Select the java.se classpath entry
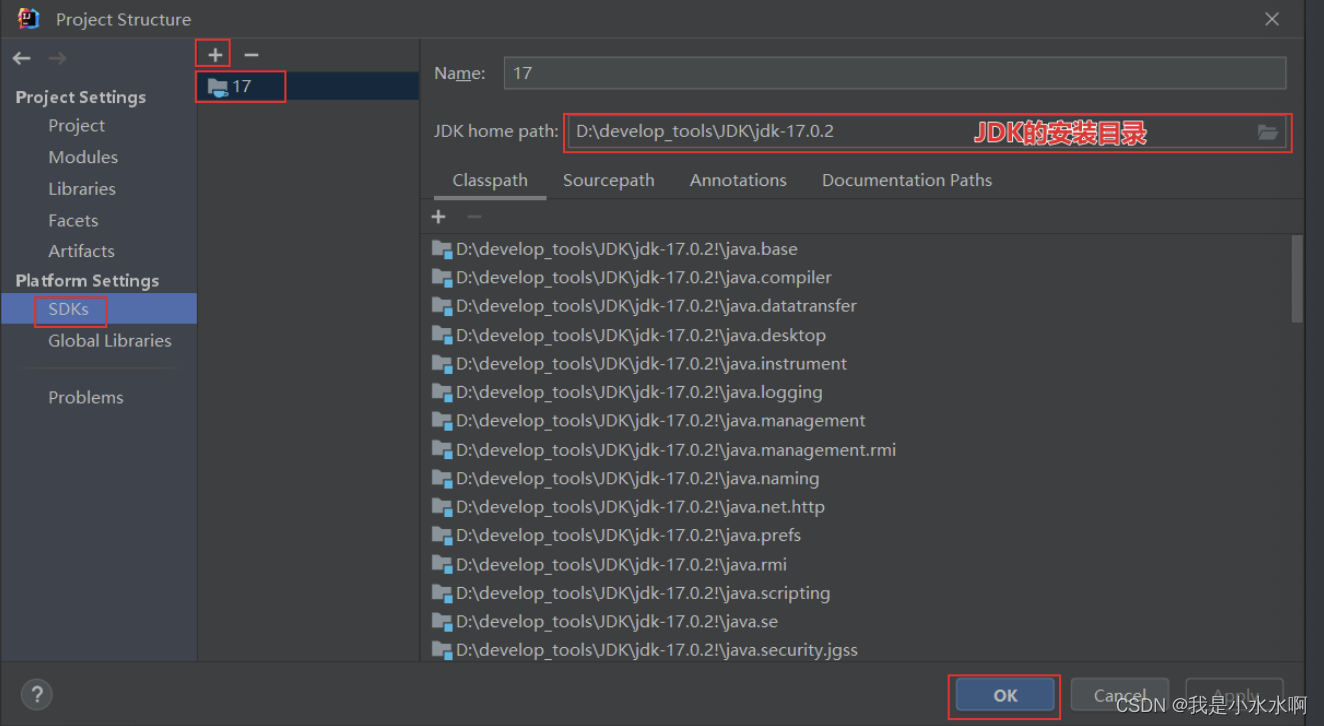This screenshot has height=726, width=1324. click(x=604, y=621)
